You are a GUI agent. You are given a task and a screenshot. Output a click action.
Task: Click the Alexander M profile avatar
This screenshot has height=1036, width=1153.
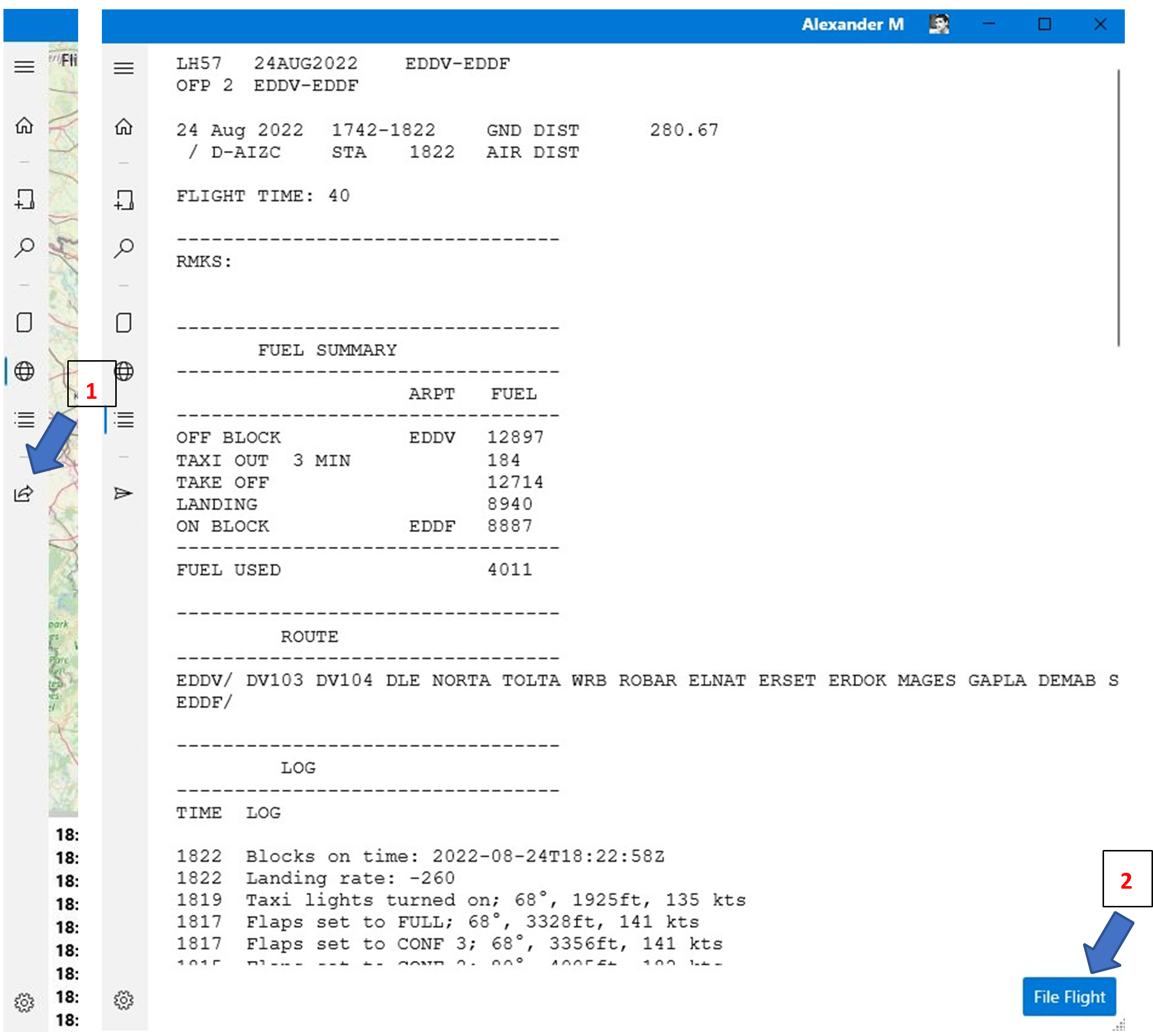pos(940,24)
